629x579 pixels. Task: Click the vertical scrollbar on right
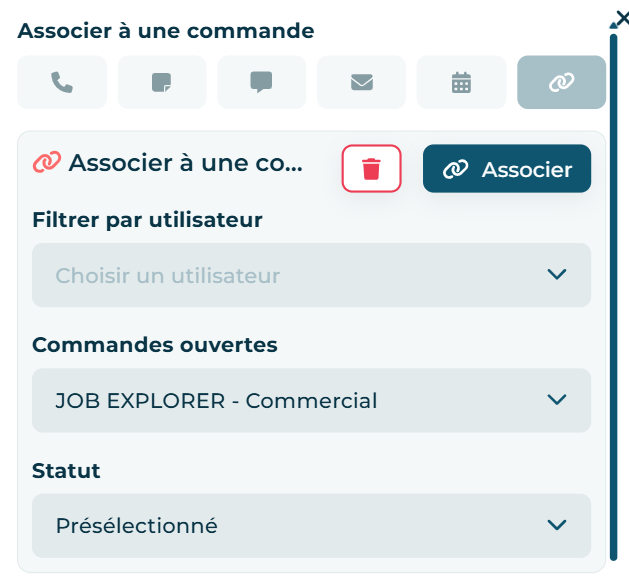click(x=613, y=300)
